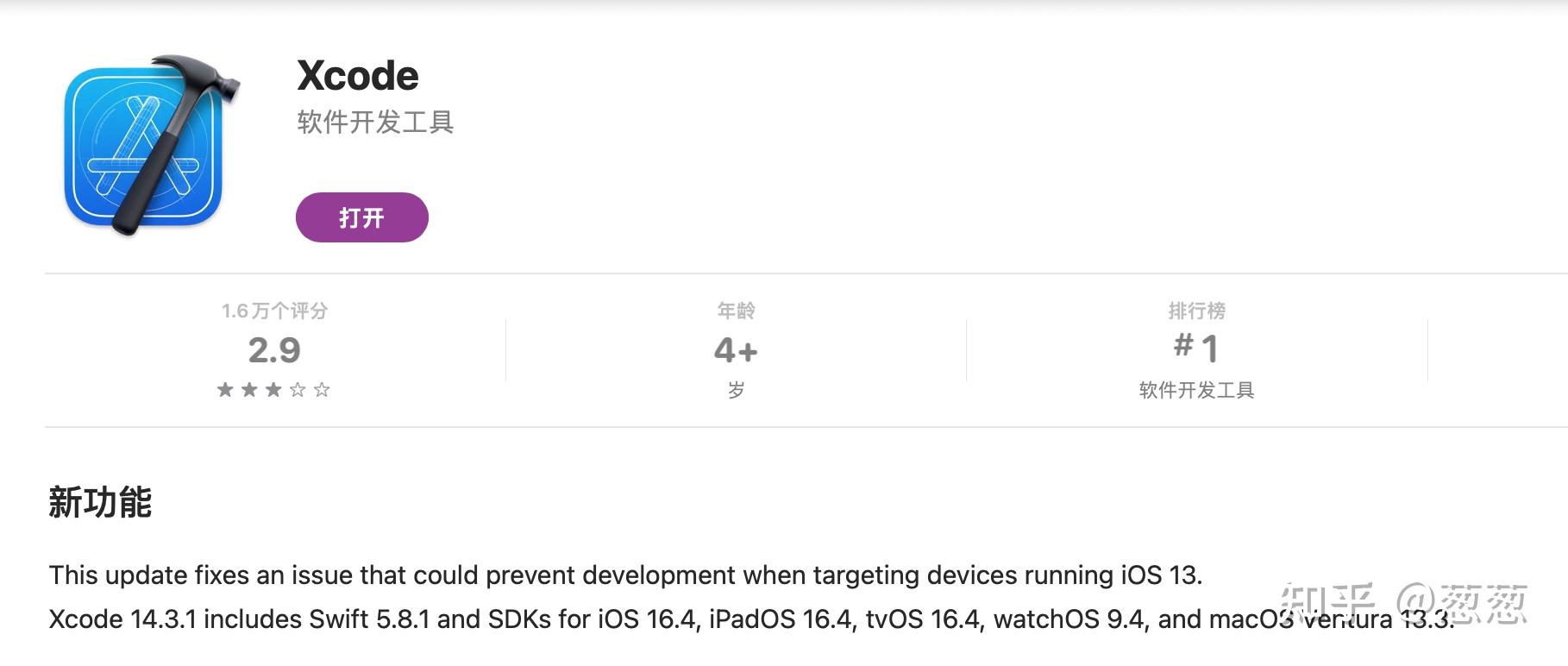Select the second star in the rating
Screen dimensions: 1568x666
pyautogui.click(x=248, y=390)
